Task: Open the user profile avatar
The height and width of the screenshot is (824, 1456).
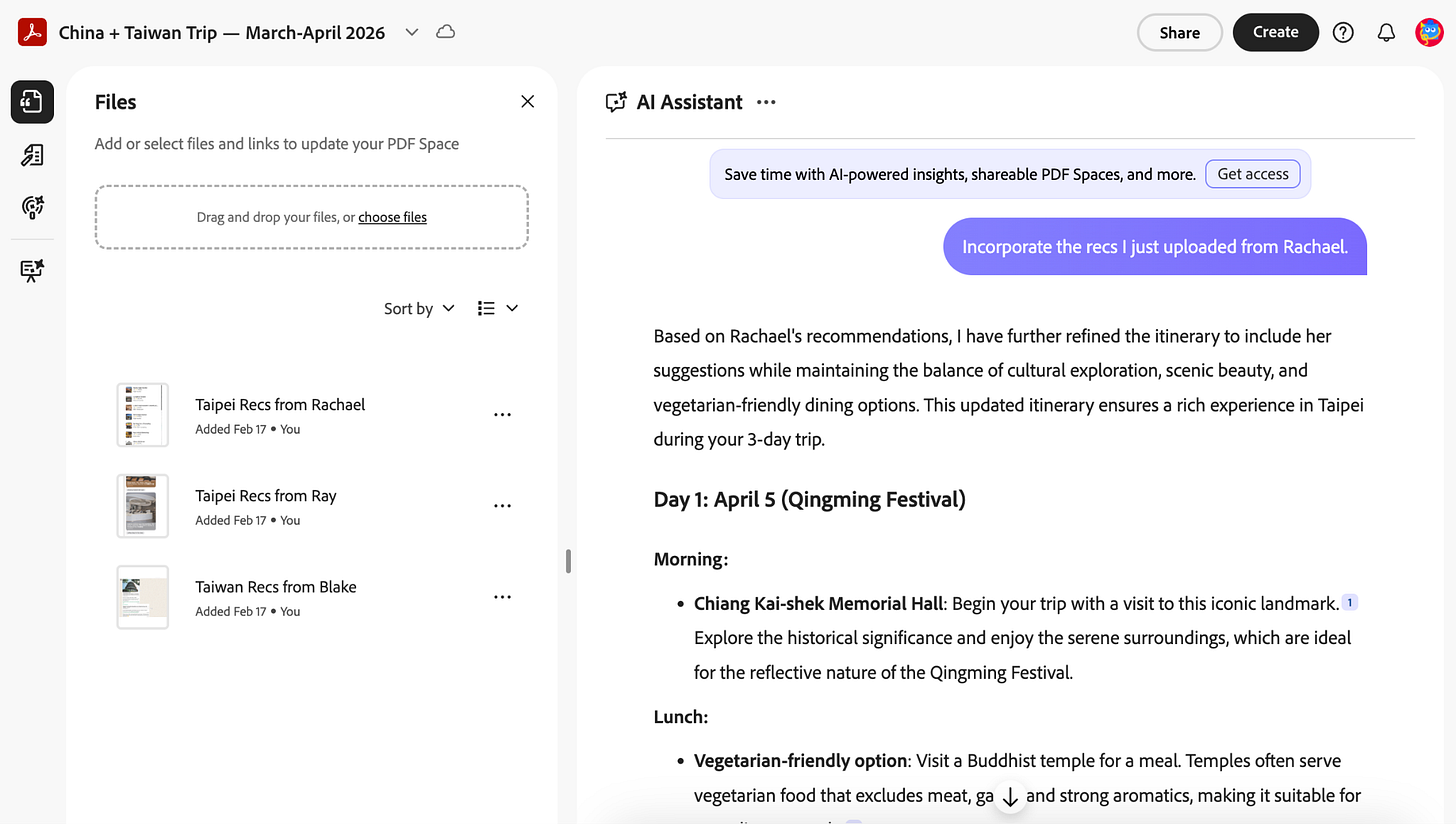Action: 1429,32
